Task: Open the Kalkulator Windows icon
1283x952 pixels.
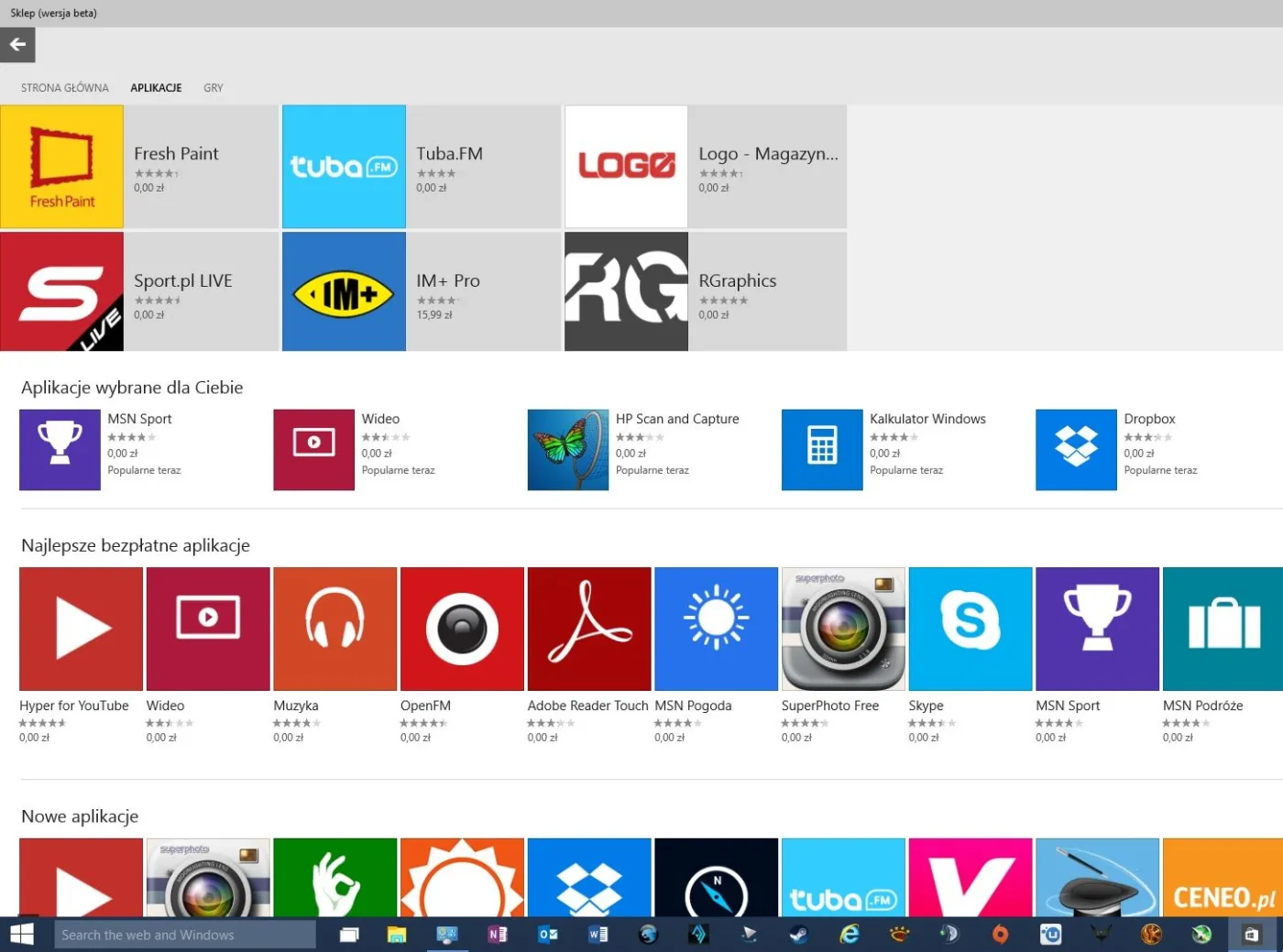Action: [821, 449]
